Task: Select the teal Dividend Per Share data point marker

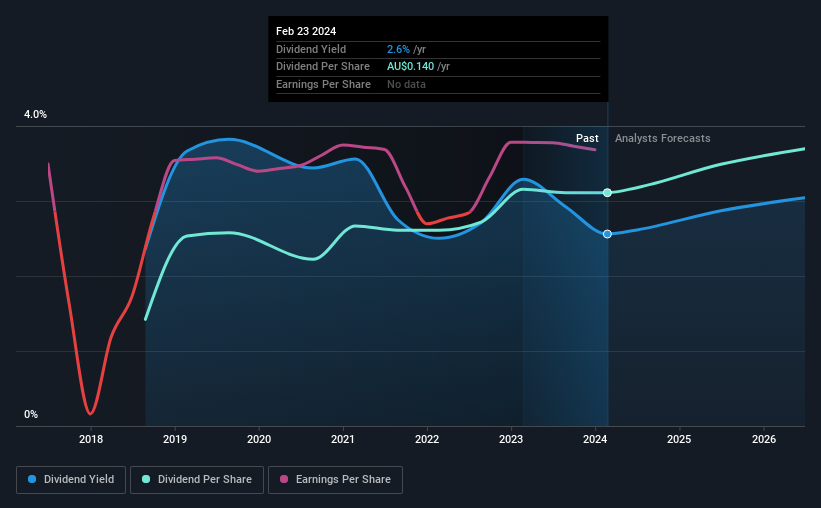Action: [x=607, y=193]
